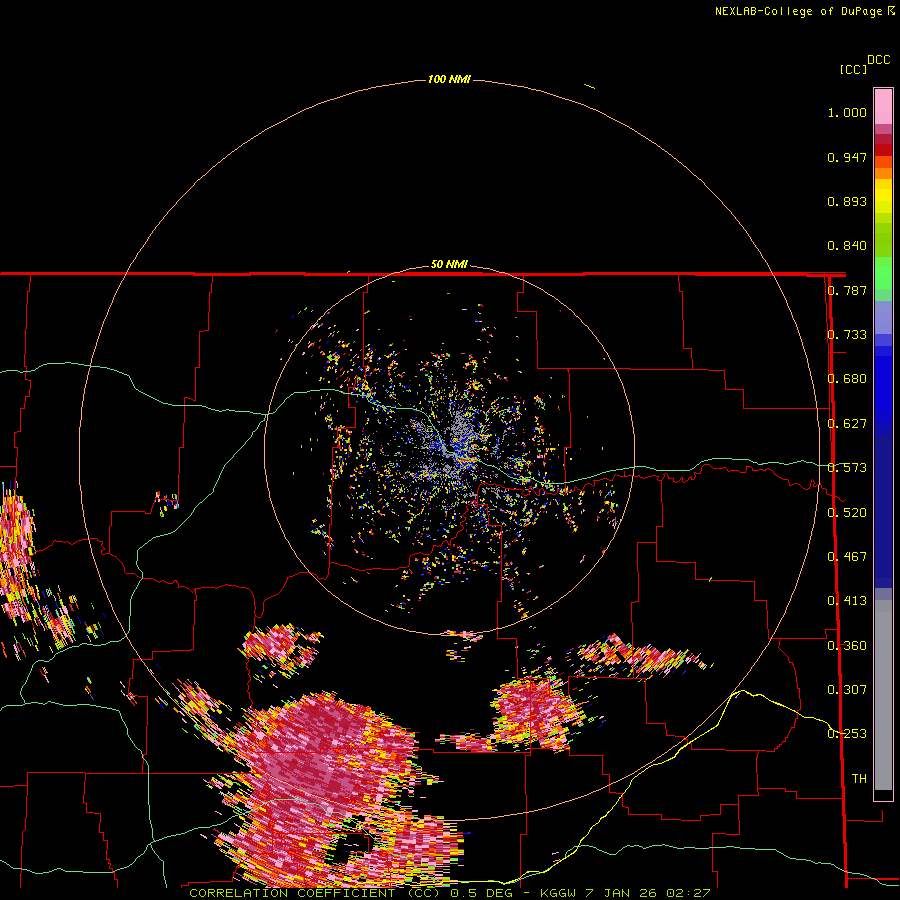Image resolution: width=900 pixels, height=900 pixels.
Task: Click the 0.840 legend value
Action: (x=847, y=246)
